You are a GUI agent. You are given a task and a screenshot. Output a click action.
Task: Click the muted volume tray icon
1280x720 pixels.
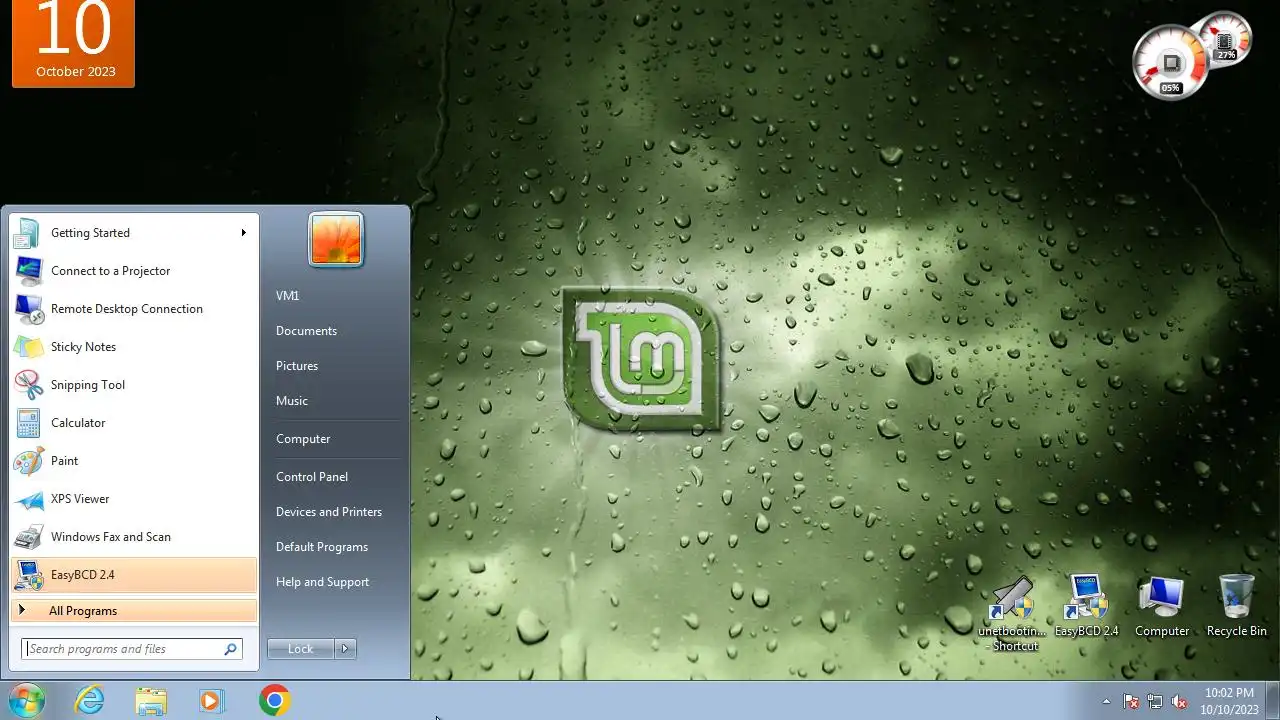[1179, 702]
